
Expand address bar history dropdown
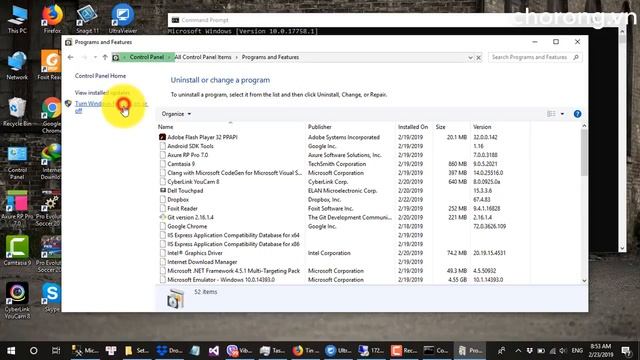[470, 58]
